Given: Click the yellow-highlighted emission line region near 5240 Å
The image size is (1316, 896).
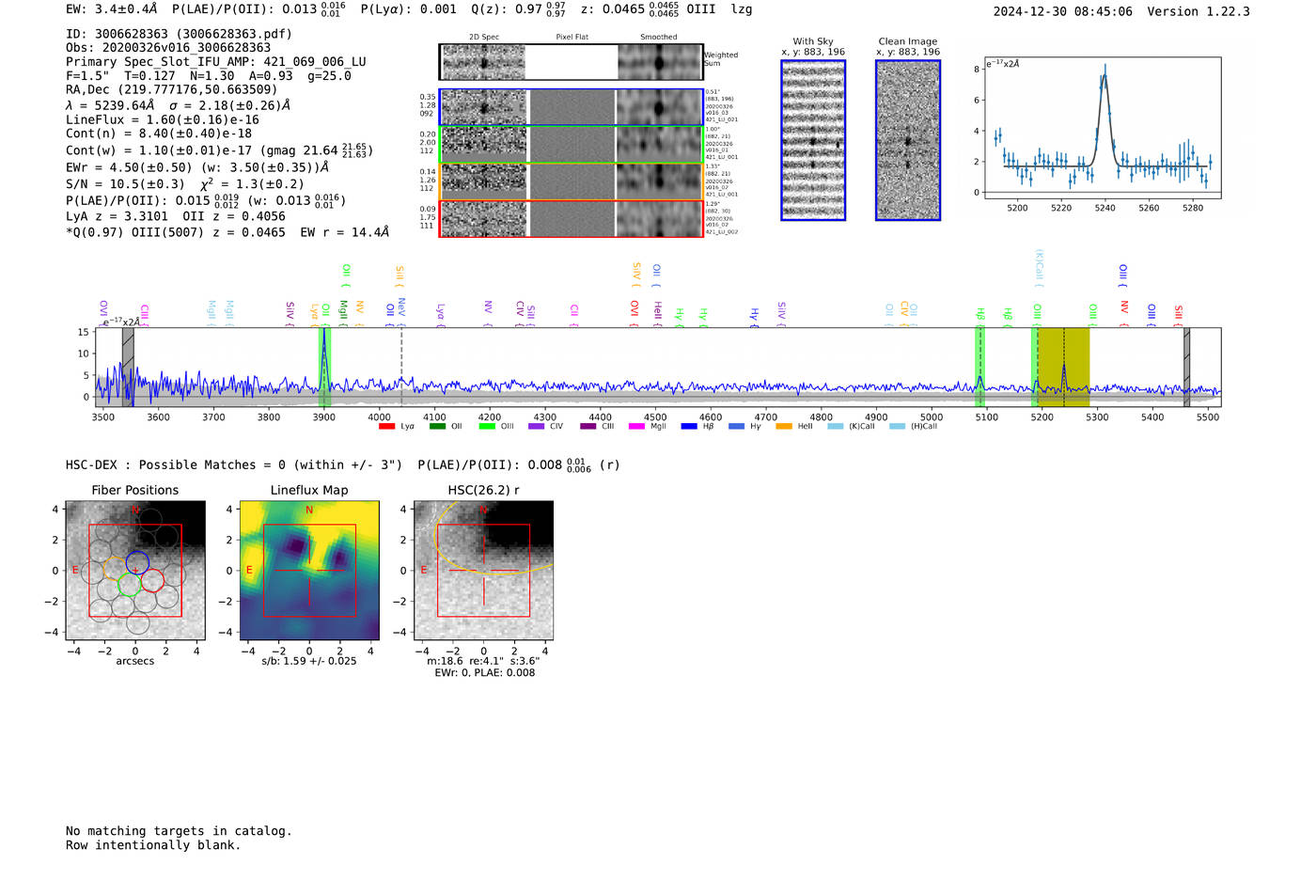Looking at the screenshot, I should [1063, 367].
